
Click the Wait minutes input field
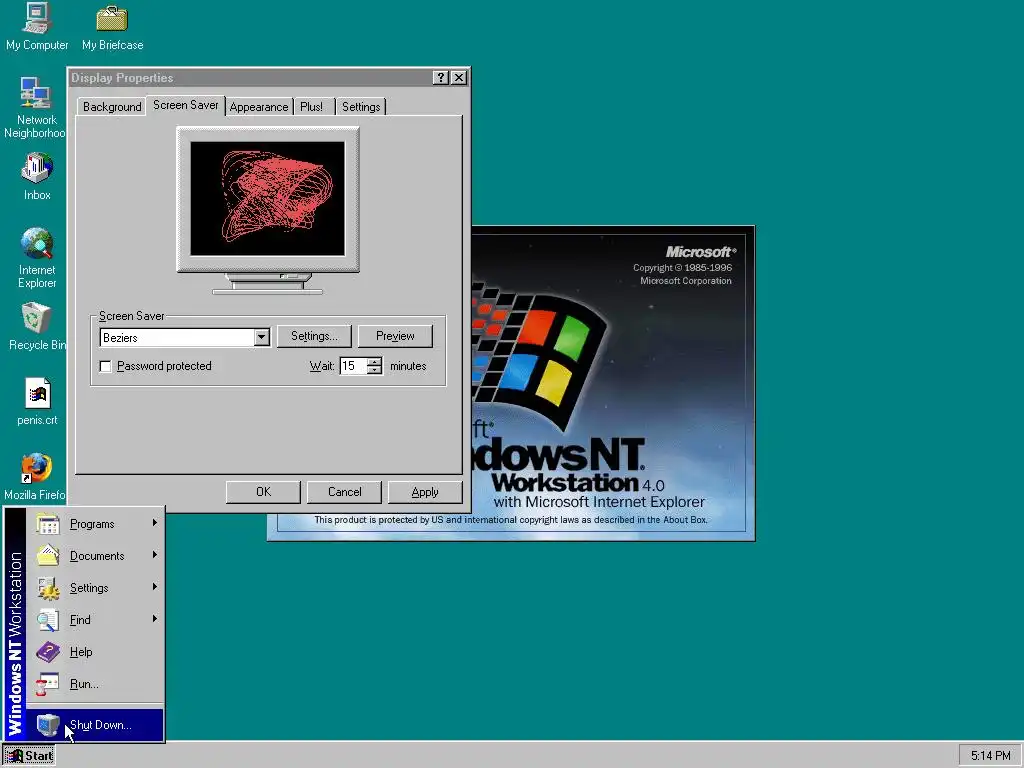coord(353,366)
